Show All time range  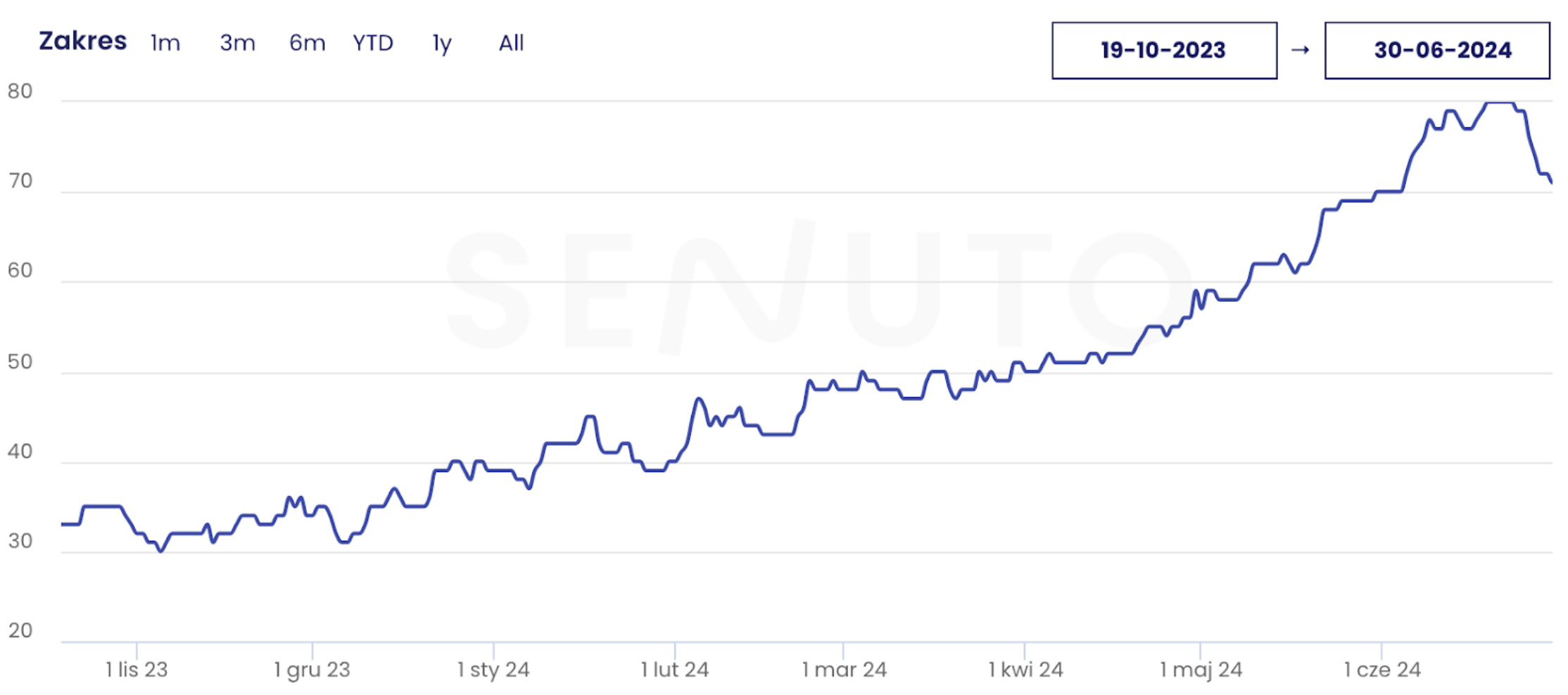tap(511, 44)
